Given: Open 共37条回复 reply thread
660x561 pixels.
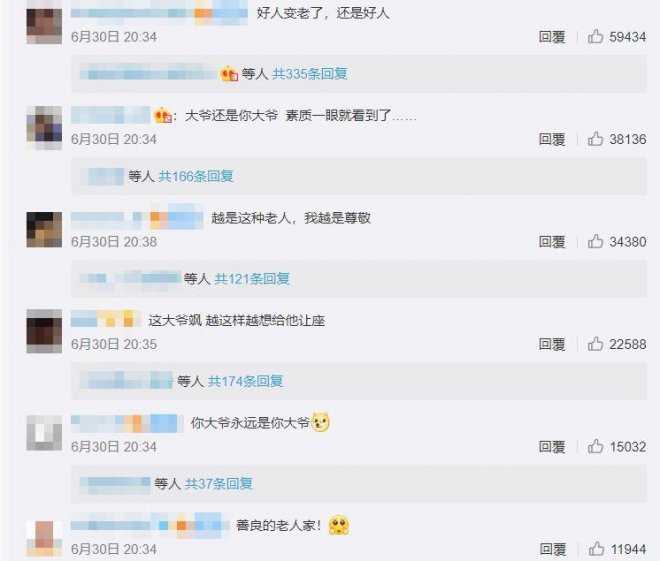Looking at the screenshot, I should (219, 484).
